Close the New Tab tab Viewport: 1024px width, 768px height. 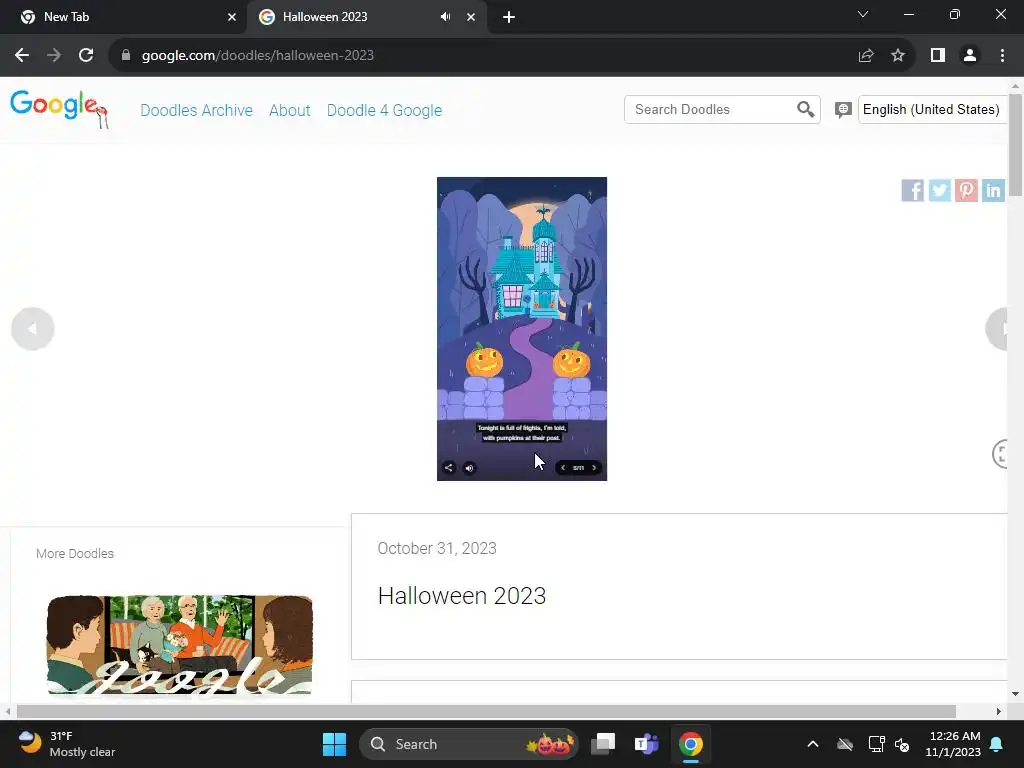(x=231, y=17)
